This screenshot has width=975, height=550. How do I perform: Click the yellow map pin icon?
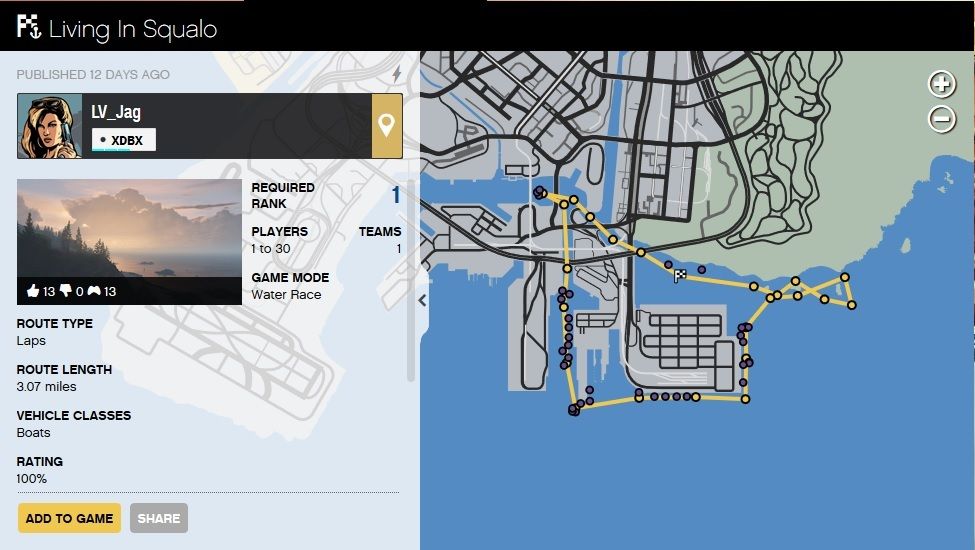point(386,126)
